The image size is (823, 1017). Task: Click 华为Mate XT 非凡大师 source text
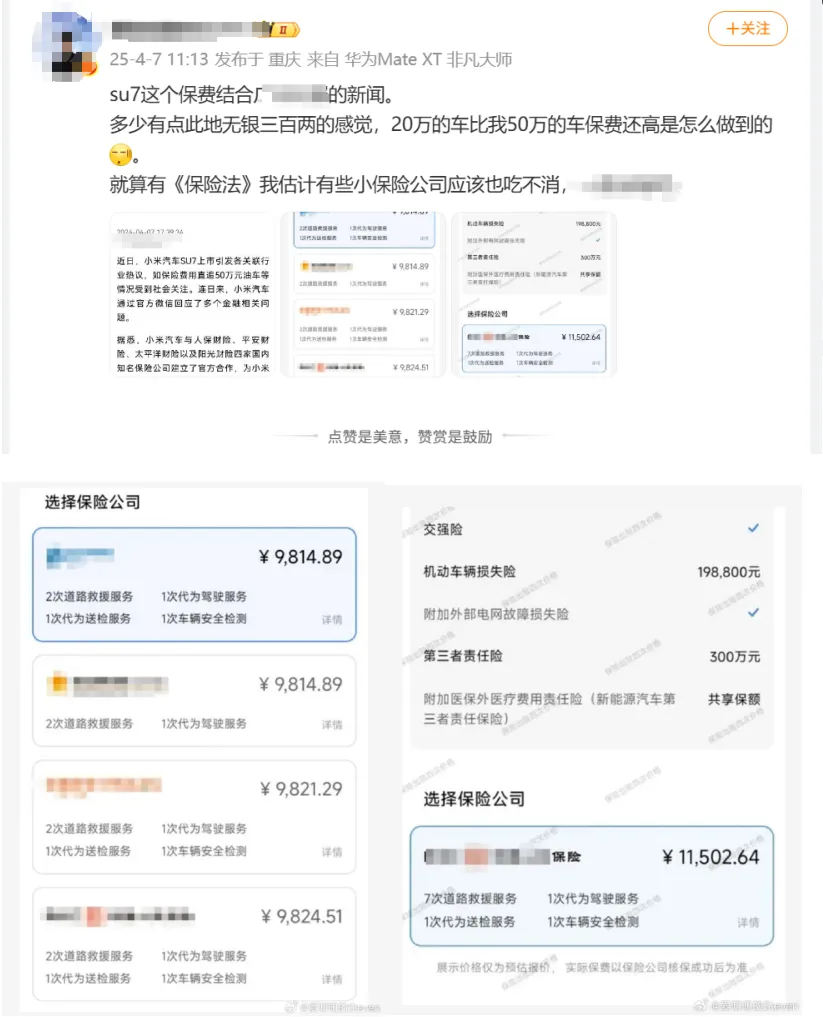(428, 60)
